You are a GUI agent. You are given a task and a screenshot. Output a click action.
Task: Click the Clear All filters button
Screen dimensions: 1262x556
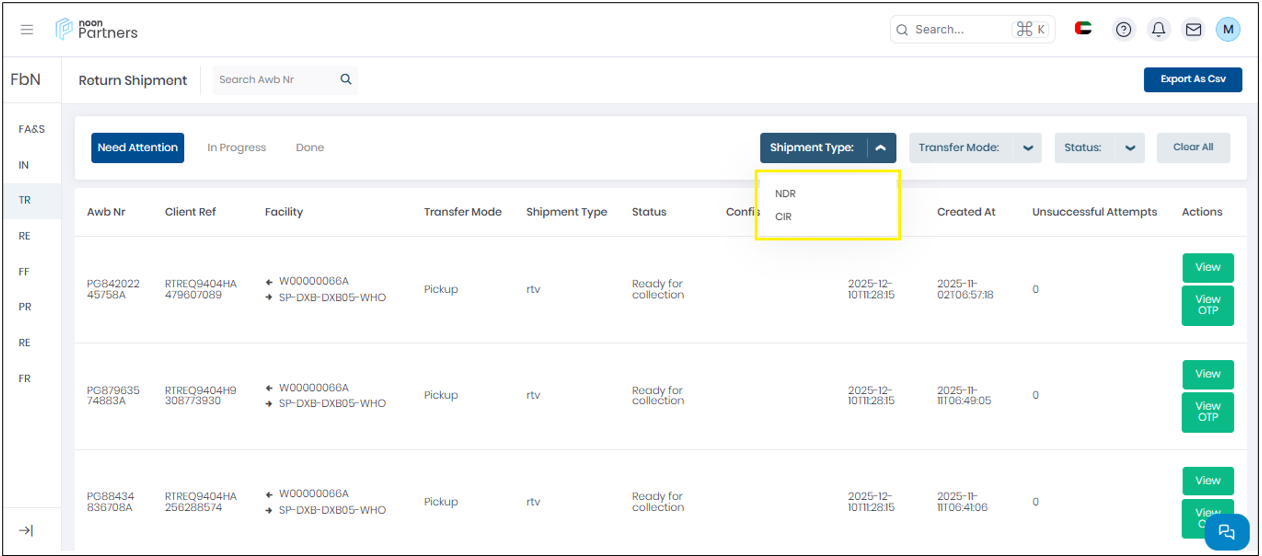[x=1193, y=147]
